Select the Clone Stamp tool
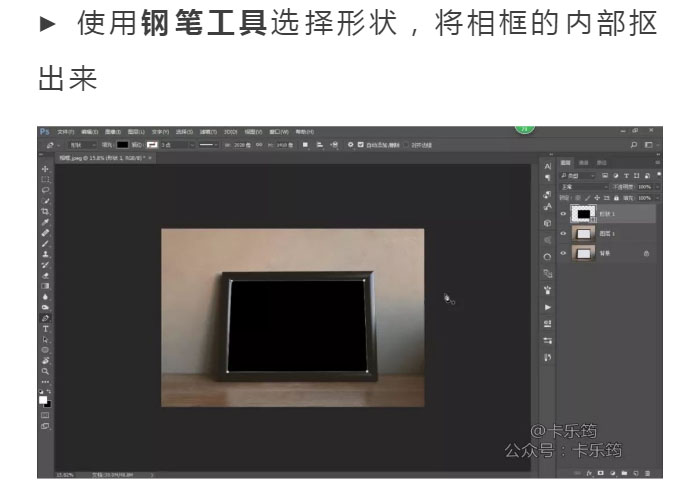Screen dimensions: 700x487 (45, 254)
